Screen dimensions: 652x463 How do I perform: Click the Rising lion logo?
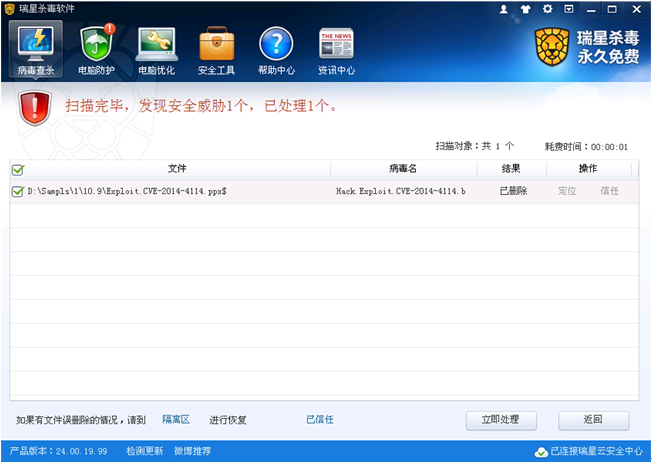(x=551, y=47)
